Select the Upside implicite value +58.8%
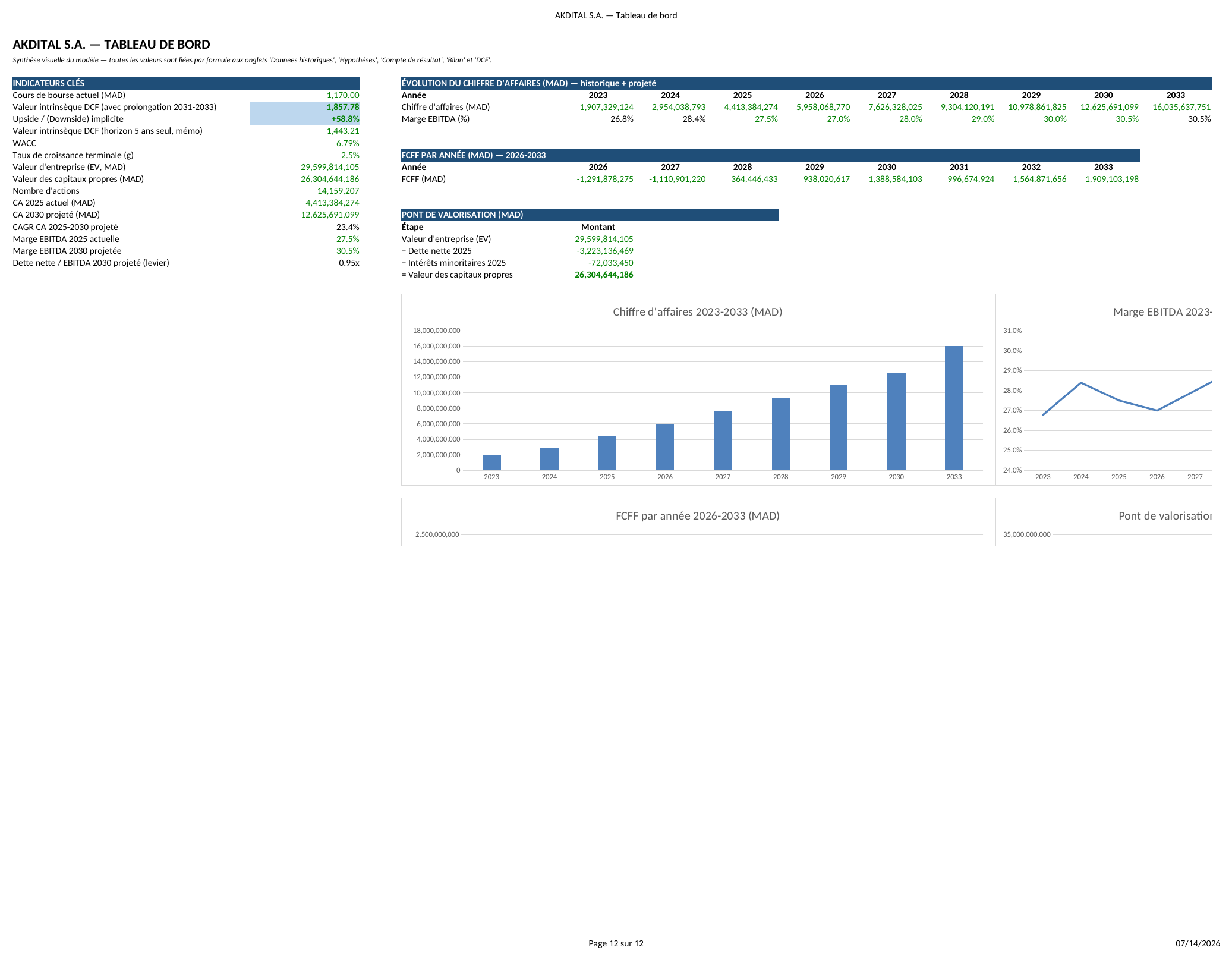 pos(345,119)
